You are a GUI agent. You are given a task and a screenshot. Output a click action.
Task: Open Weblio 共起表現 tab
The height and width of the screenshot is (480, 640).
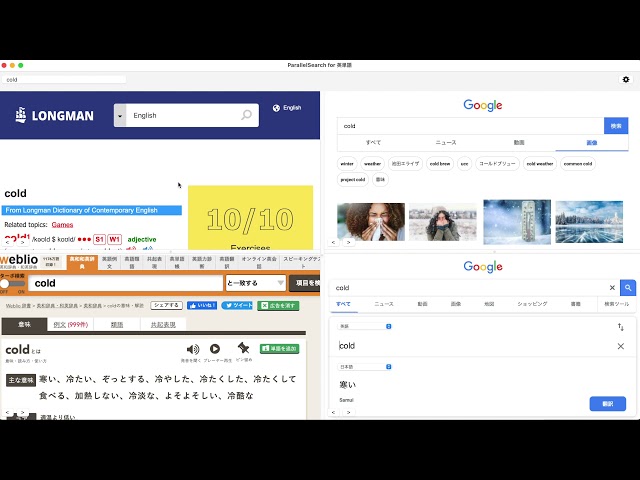(163, 324)
